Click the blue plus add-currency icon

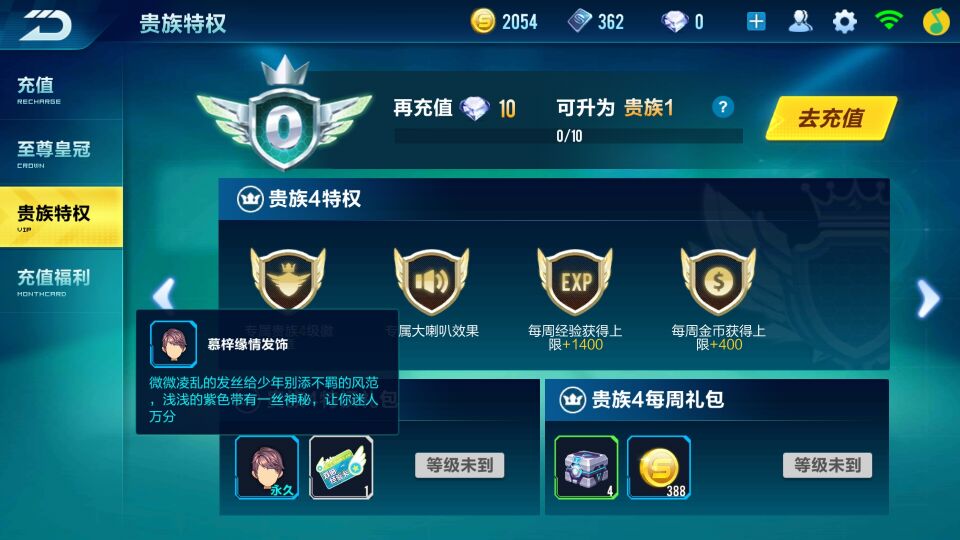[756, 22]
